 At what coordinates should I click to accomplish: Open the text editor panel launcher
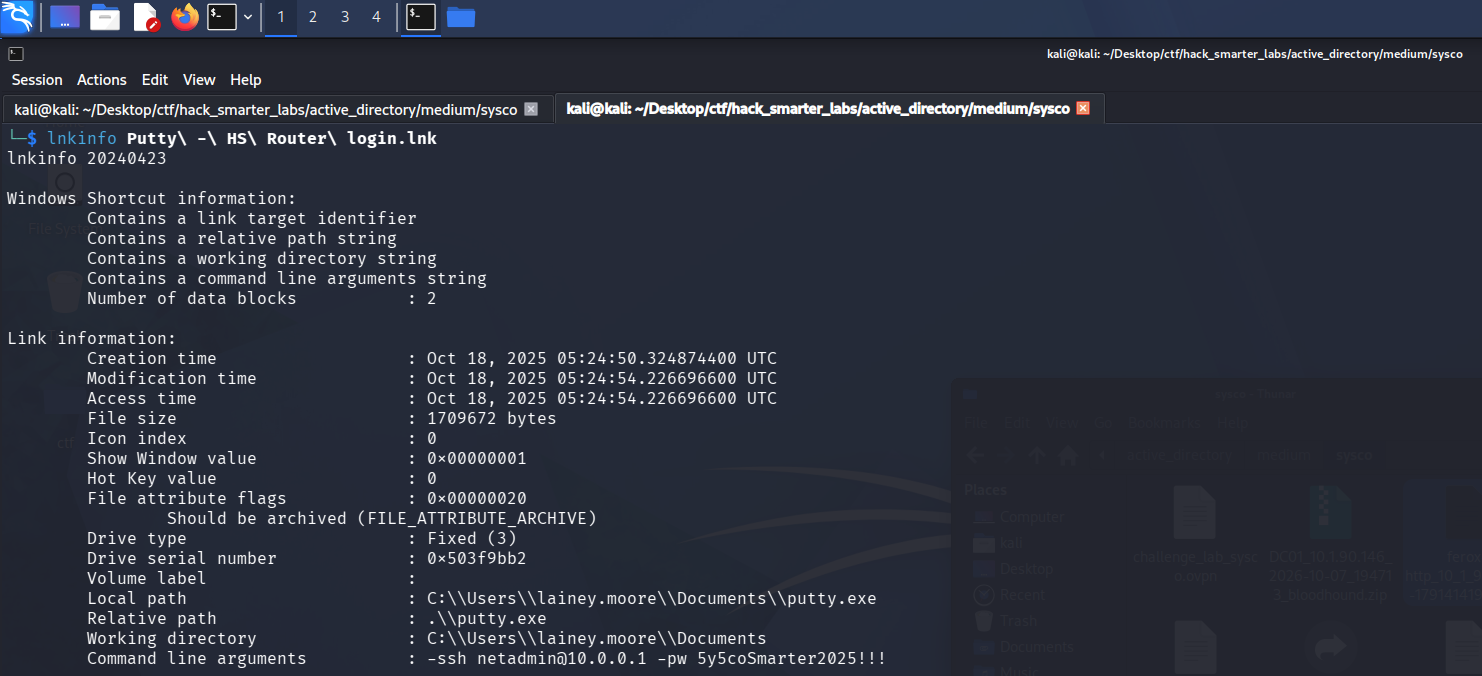click(x=145, y=17)
